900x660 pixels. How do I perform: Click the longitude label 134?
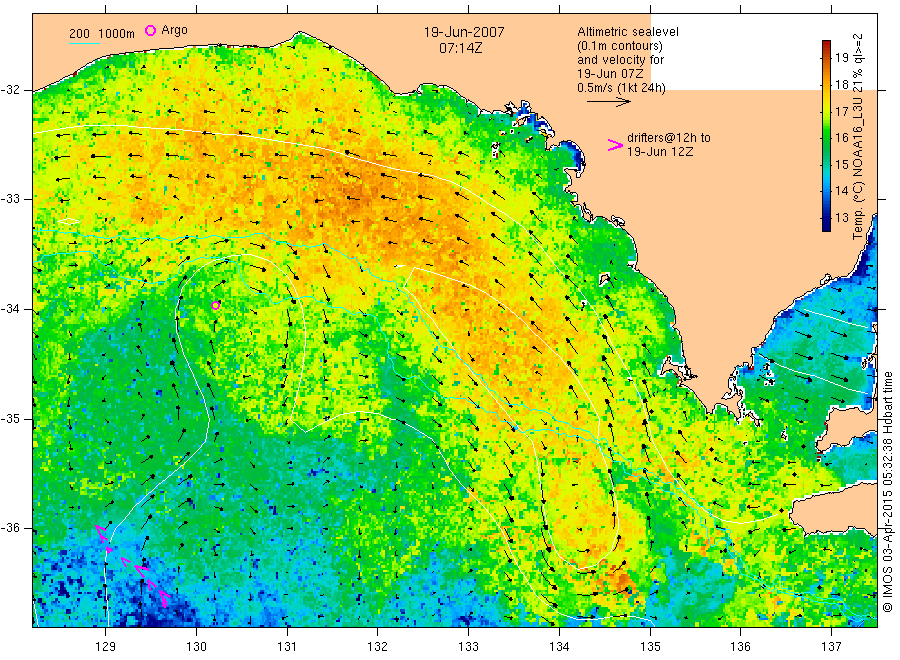[x=559, y=647]
